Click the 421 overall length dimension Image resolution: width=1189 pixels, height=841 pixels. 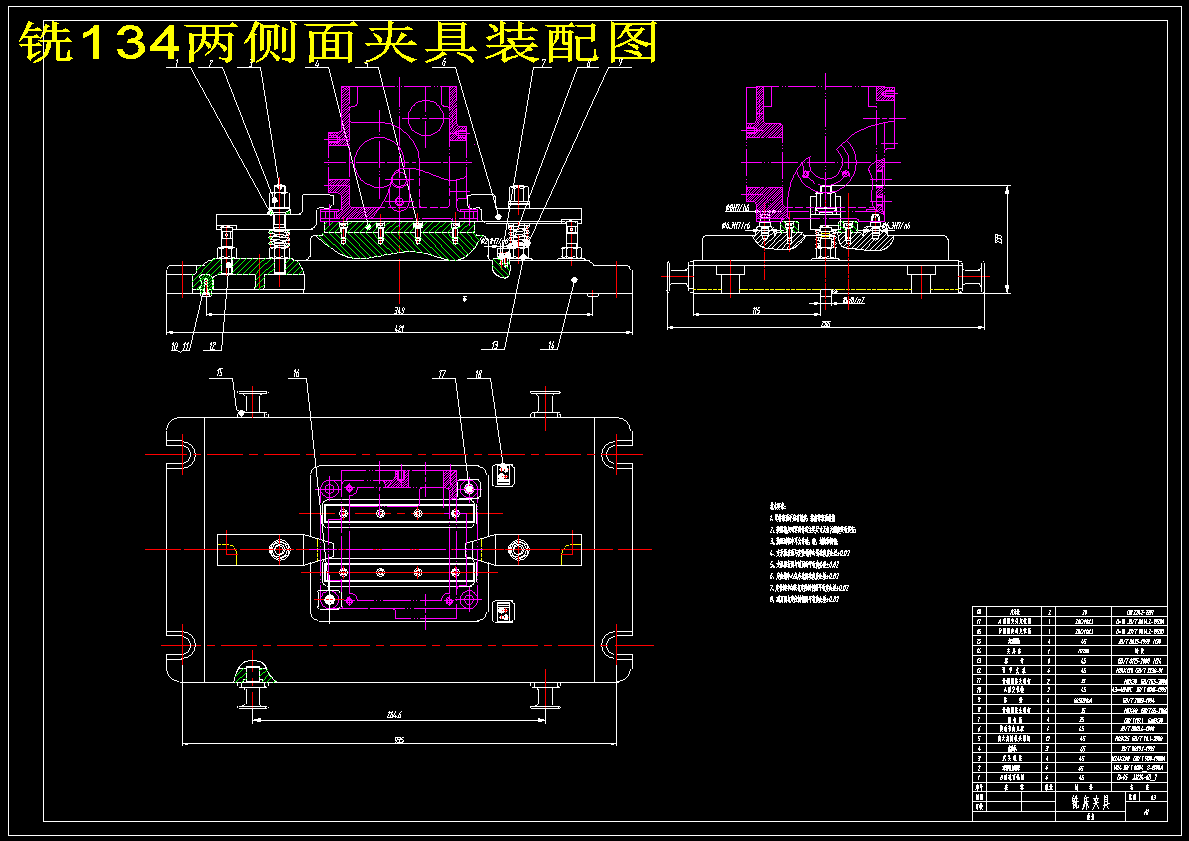[399, 328]
